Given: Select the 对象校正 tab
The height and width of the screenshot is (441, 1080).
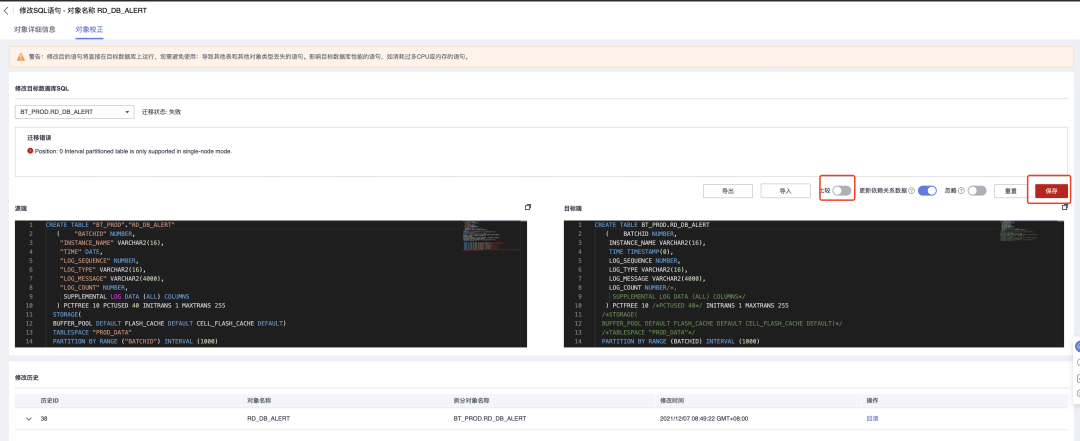Looking at the screenshot, I should tap(90, 30).
